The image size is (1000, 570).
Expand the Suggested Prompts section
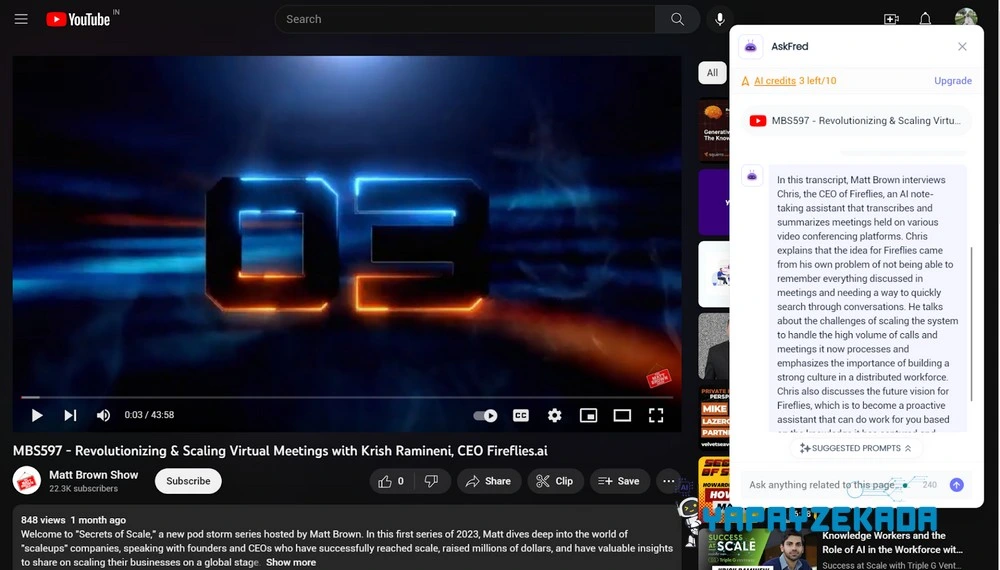coord(856,448)
